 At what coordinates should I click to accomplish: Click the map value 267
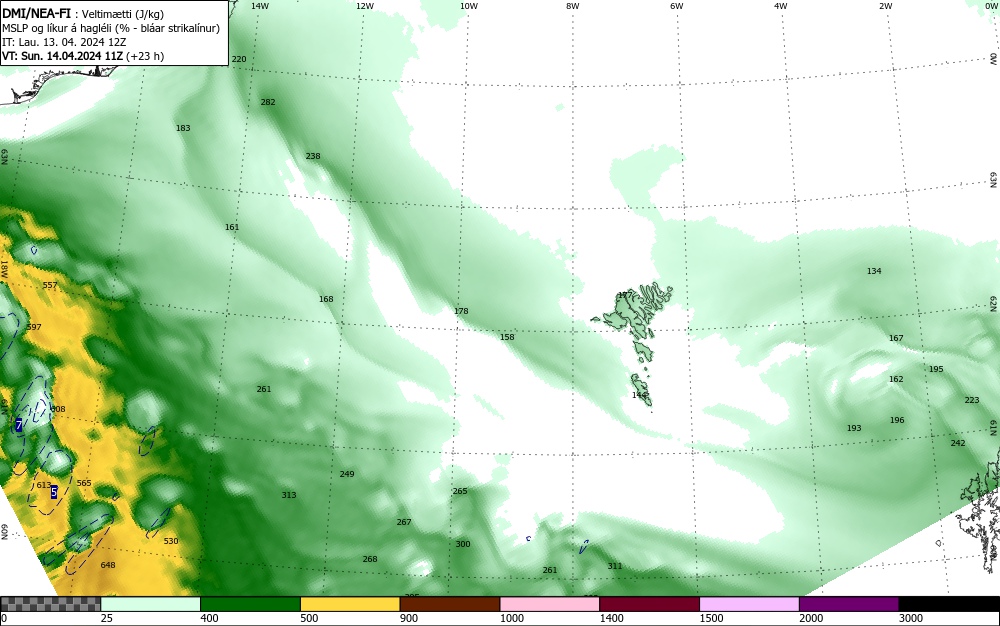coord(404,522)
